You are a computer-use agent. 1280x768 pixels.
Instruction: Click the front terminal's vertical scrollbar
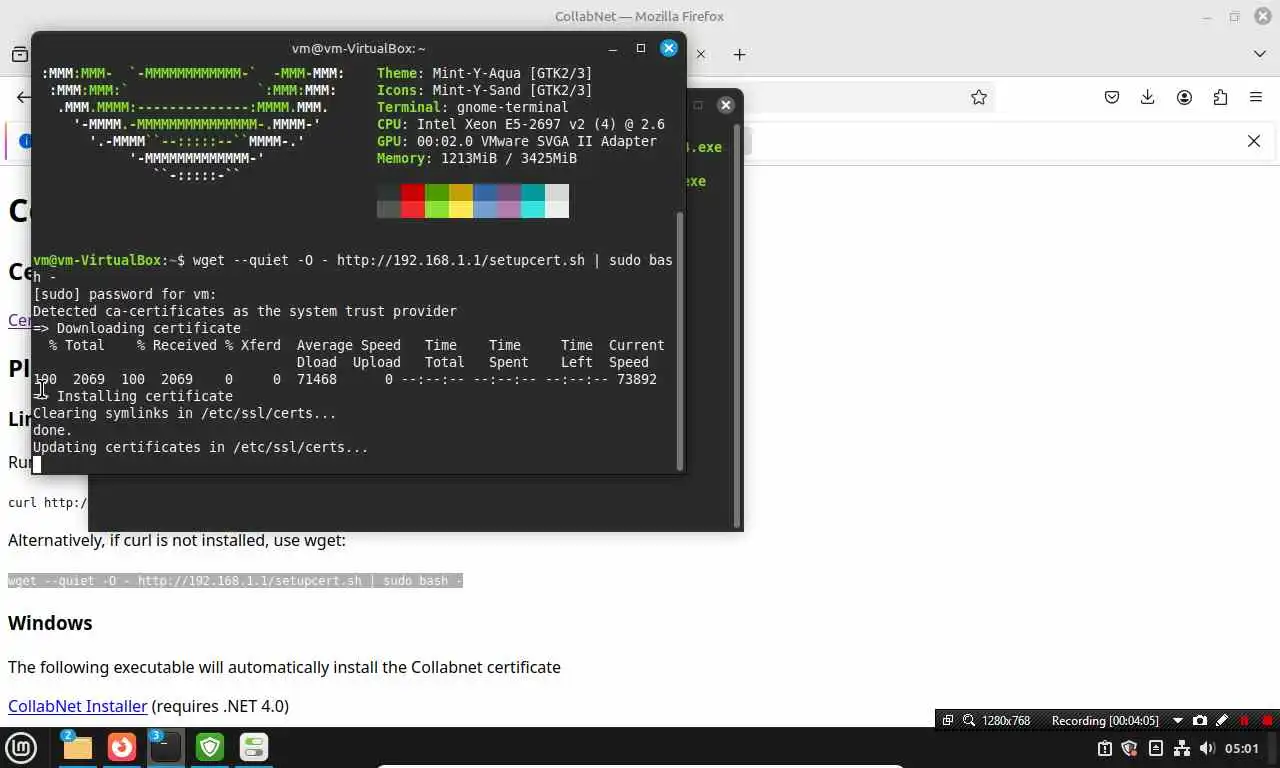[681, 340]
